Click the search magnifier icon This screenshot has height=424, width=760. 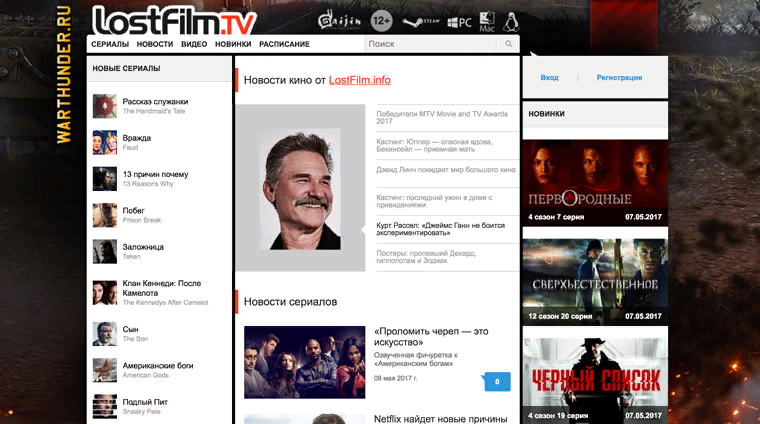tap(508, 44)
